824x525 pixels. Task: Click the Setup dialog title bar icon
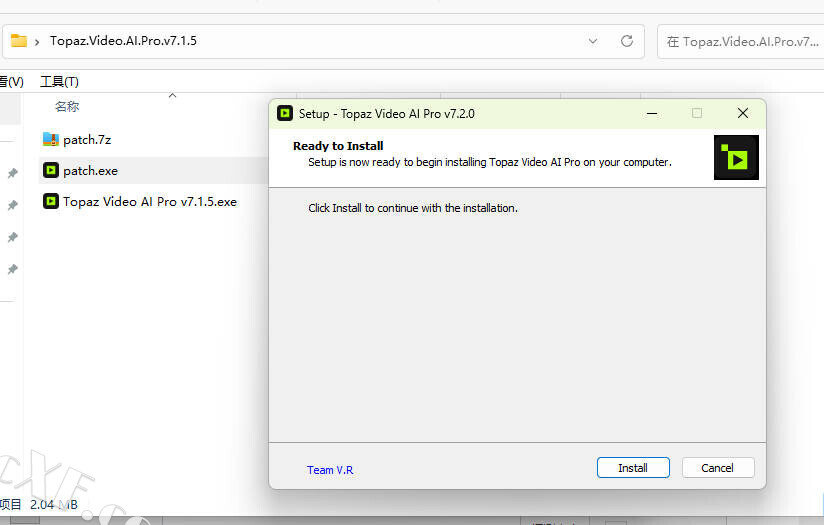pos(285,113)
